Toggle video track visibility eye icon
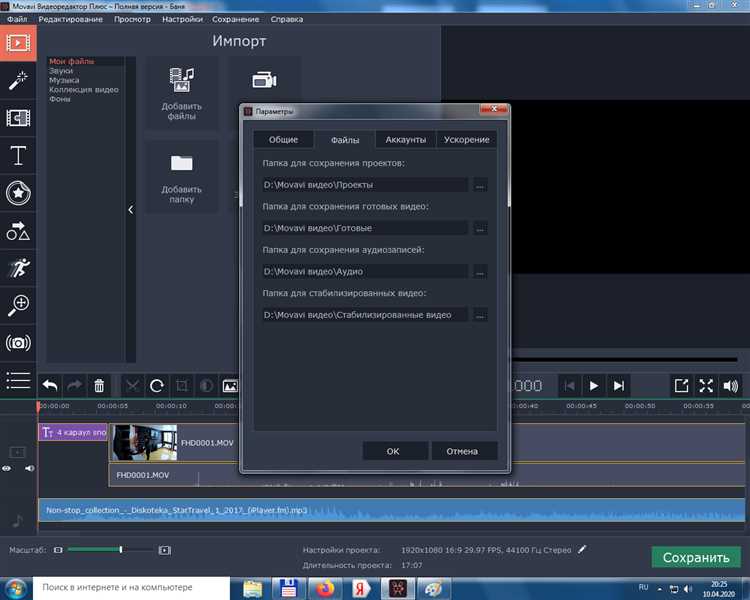The height and width of the screenshot is (600, 750). tap(9, 468)
